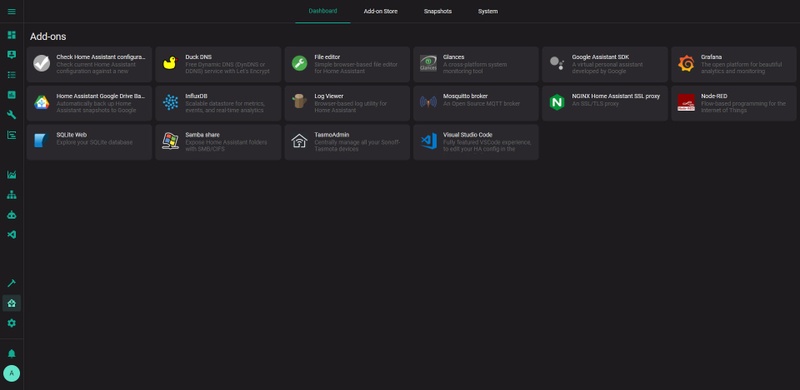The height and width of the screenshot is (390, 800).
Task: Click 'A cross-platform system monitoring tool' text
Action: 475,68
